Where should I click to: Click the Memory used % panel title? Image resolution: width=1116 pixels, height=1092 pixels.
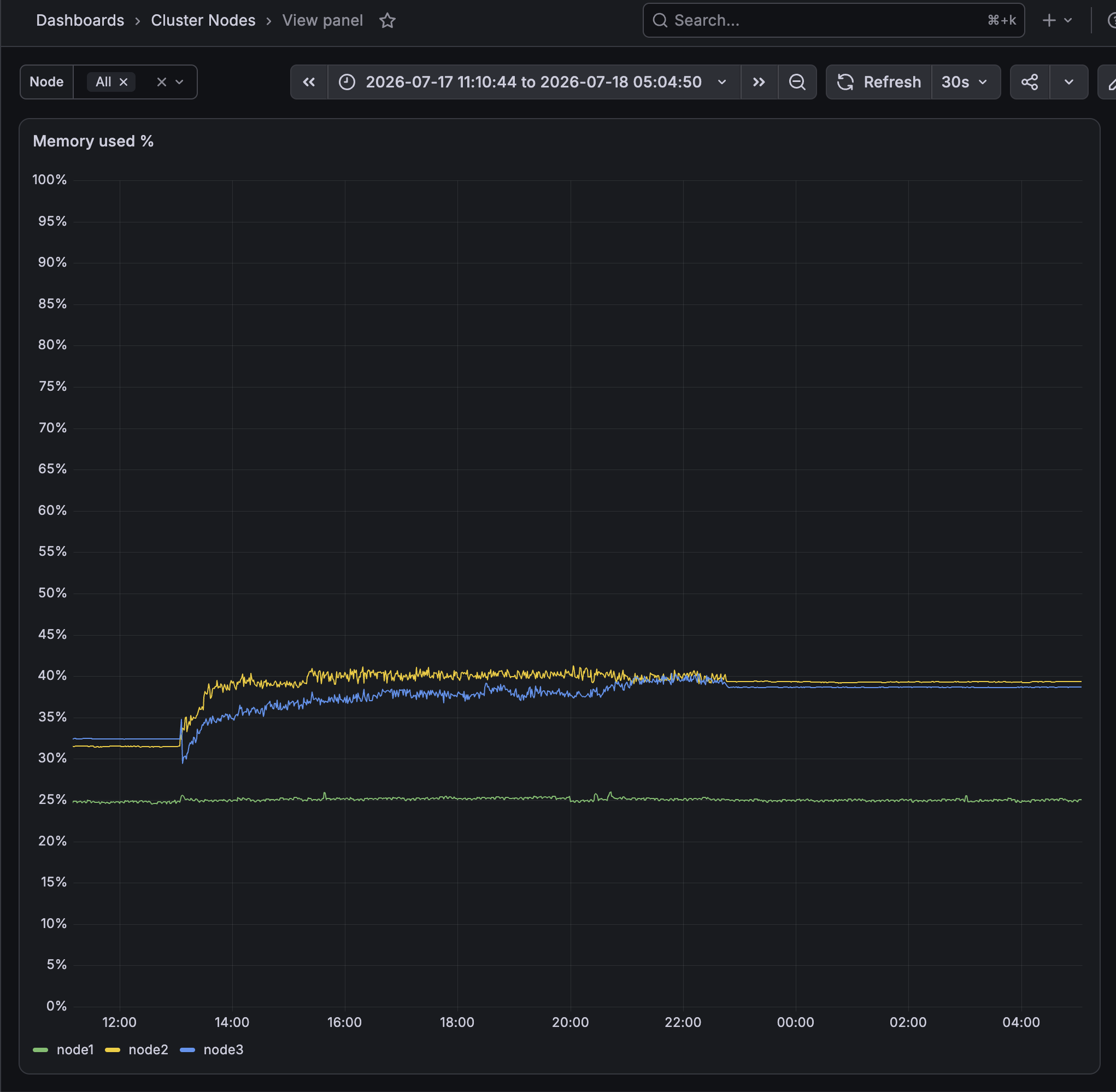pyautogui.click(x=93, y=141)
